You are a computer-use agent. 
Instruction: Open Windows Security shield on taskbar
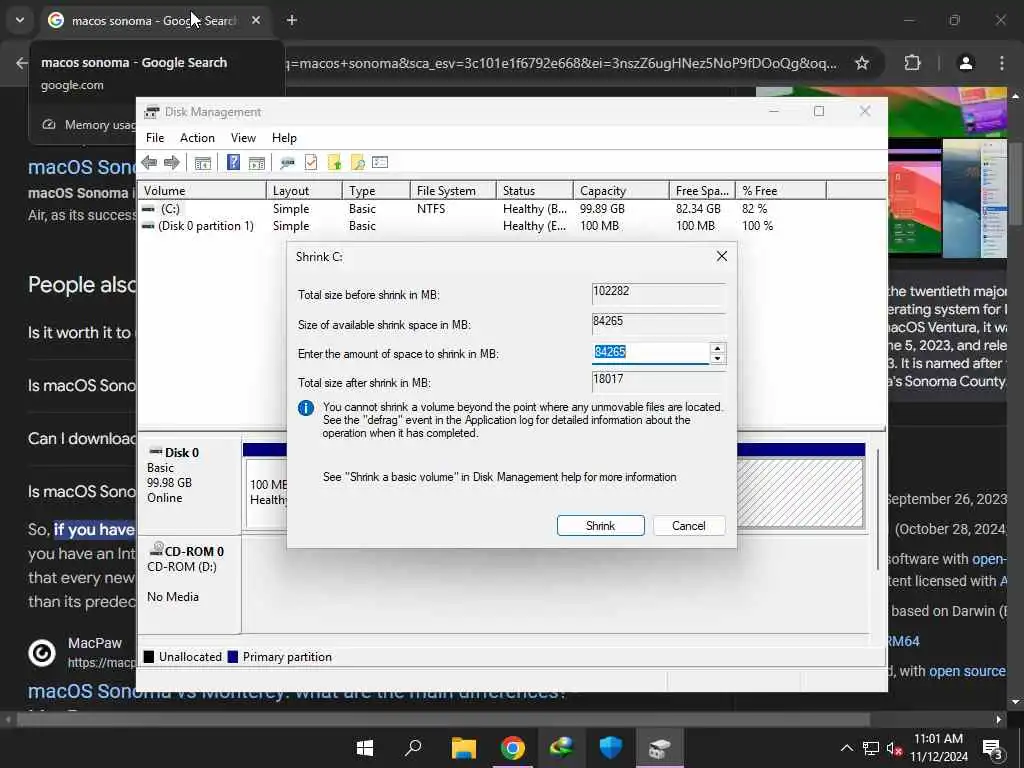click(x=611, y=748)
